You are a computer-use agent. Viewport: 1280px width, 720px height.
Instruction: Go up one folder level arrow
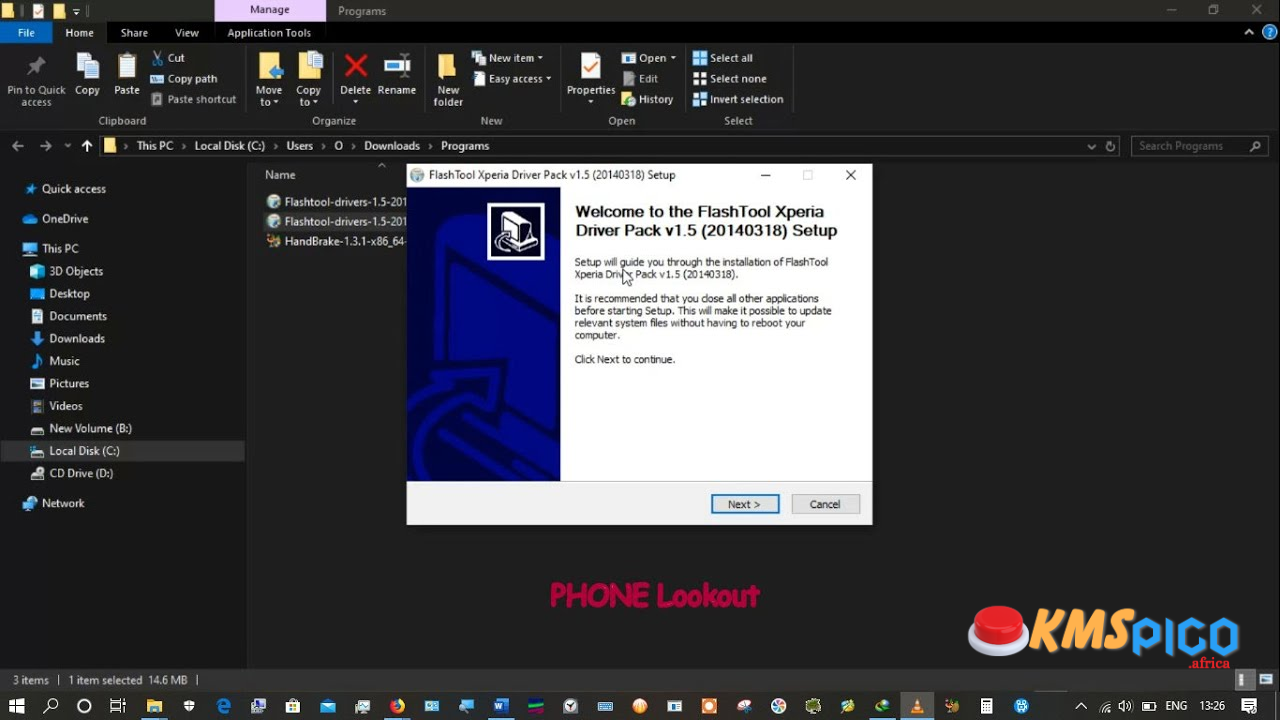87,146
